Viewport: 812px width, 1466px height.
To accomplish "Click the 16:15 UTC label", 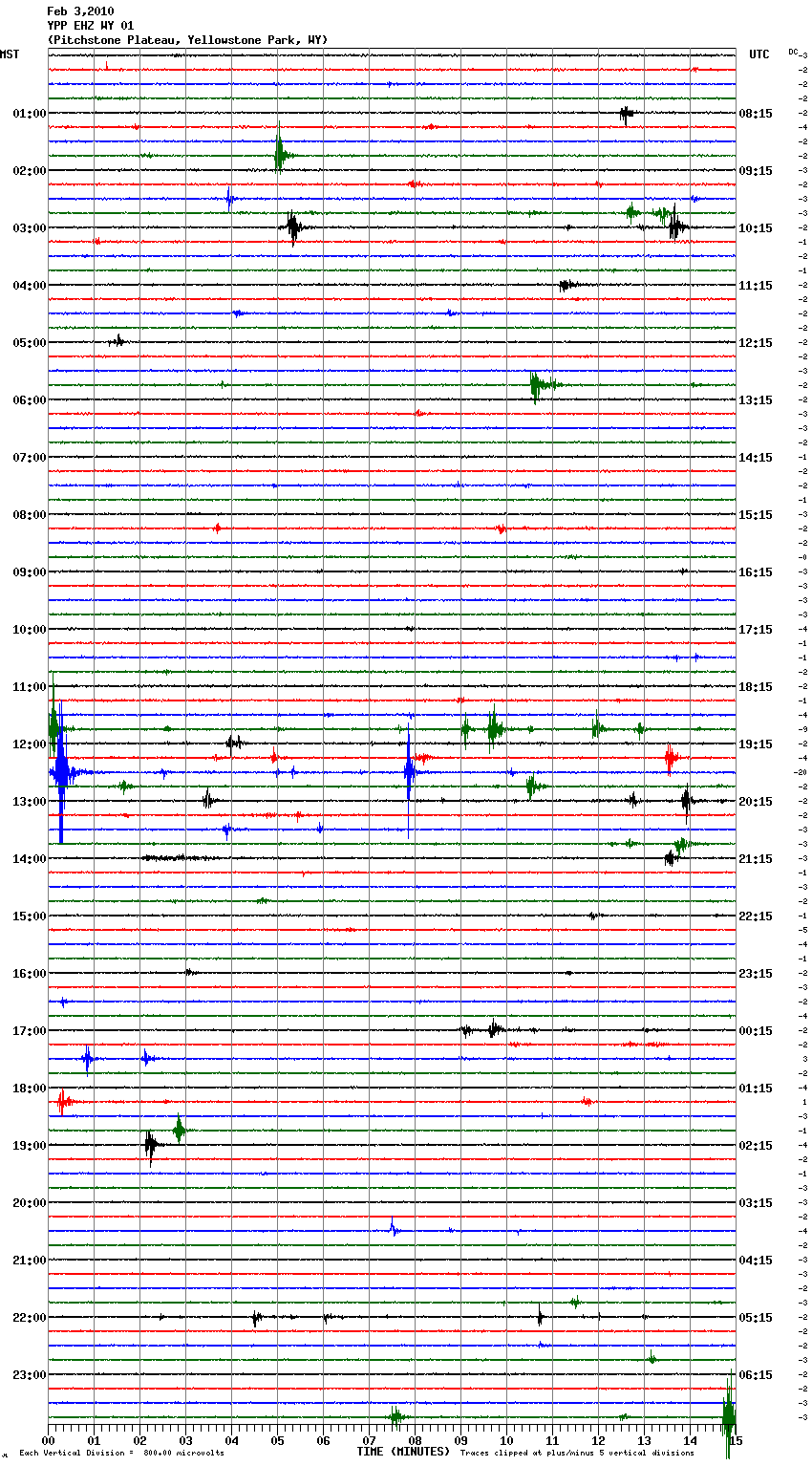I will 756,572.
